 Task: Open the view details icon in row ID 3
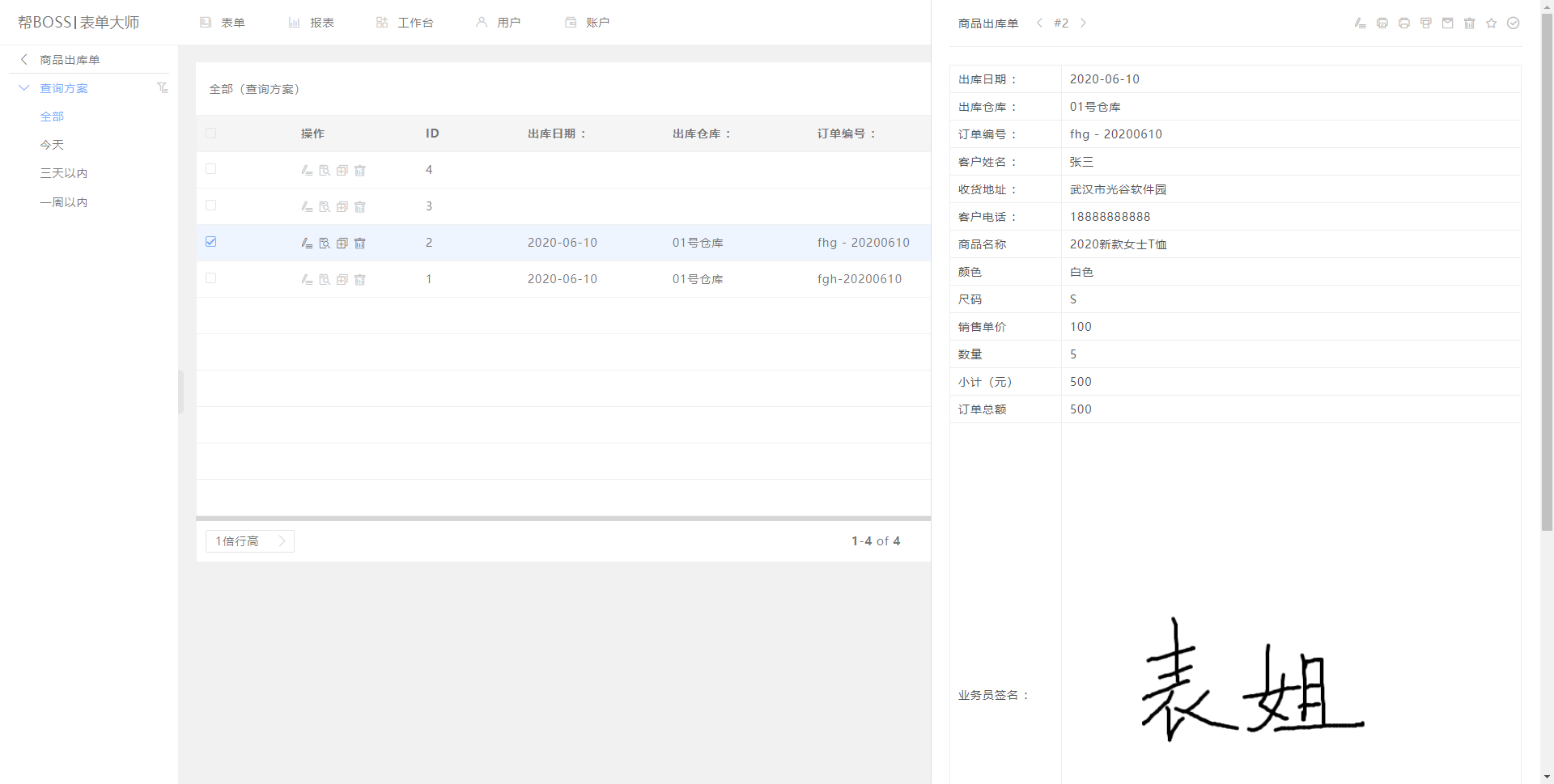[x=325, y=206]
